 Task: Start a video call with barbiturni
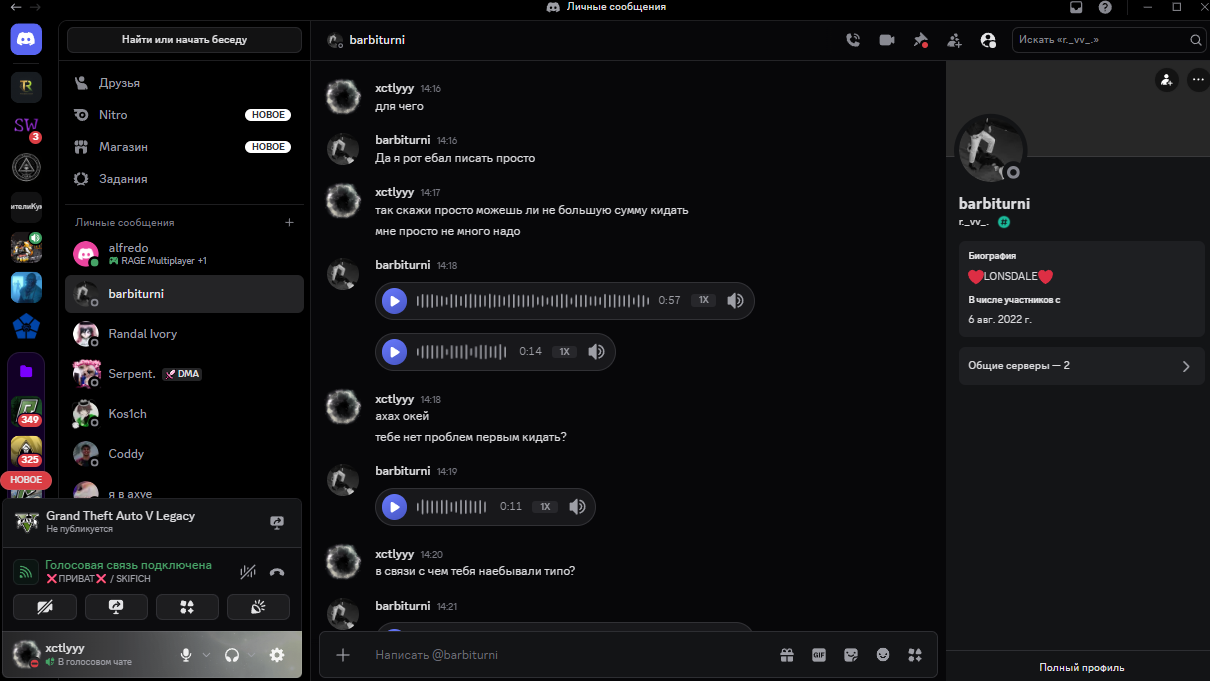tap(887, 40)
